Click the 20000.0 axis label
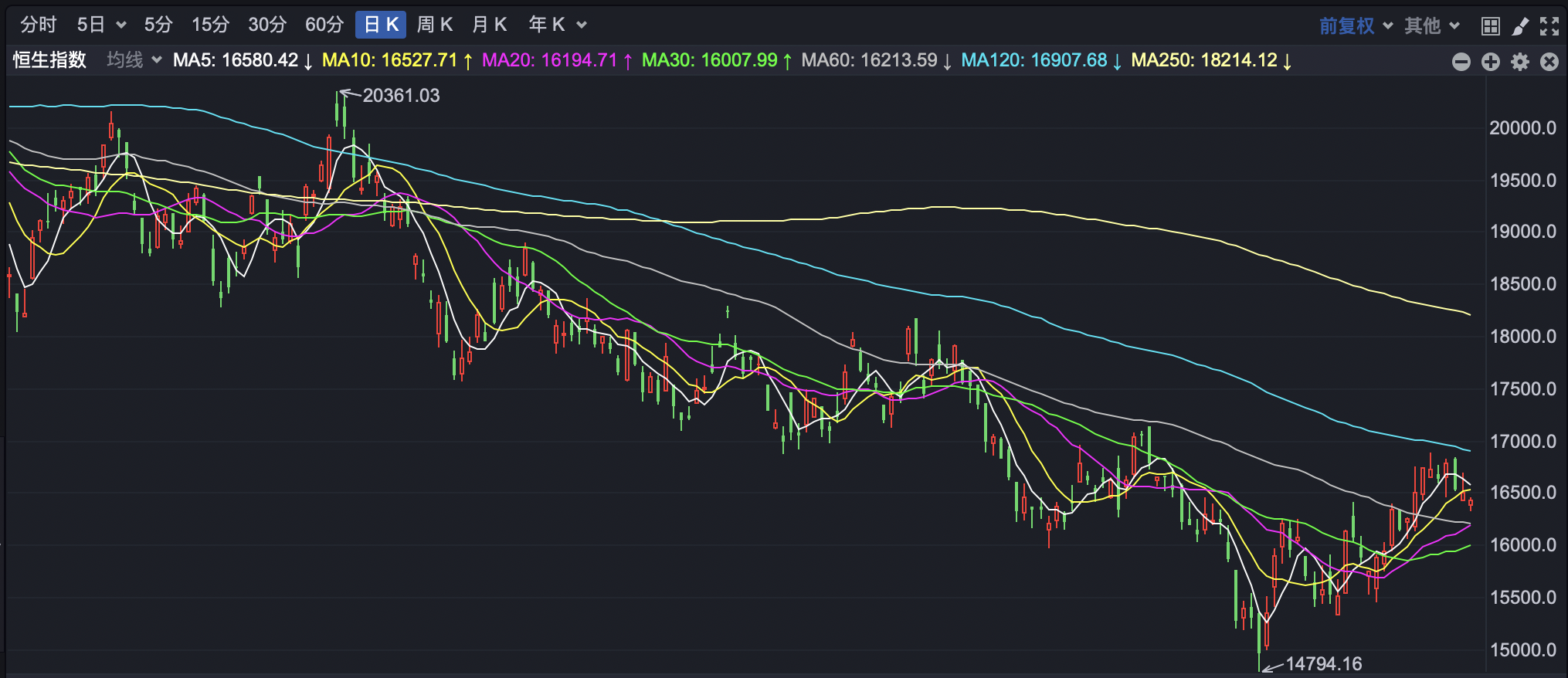Image resolution: width=1568 pixels, height=678 pixels. pos(1522,128)
